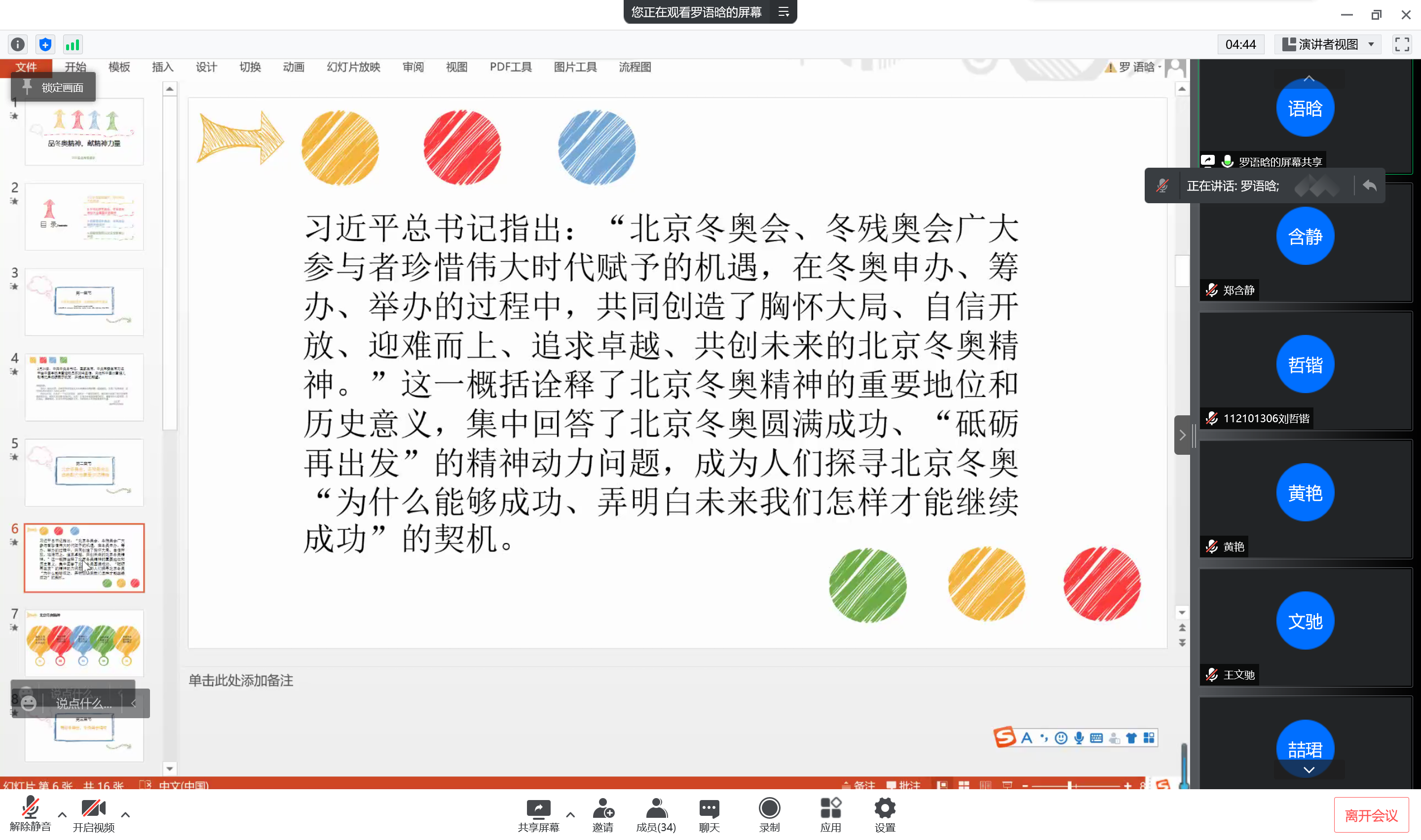Click the 离开会议 button
Screen dimensions: 1421x840
click(1371, 815)
